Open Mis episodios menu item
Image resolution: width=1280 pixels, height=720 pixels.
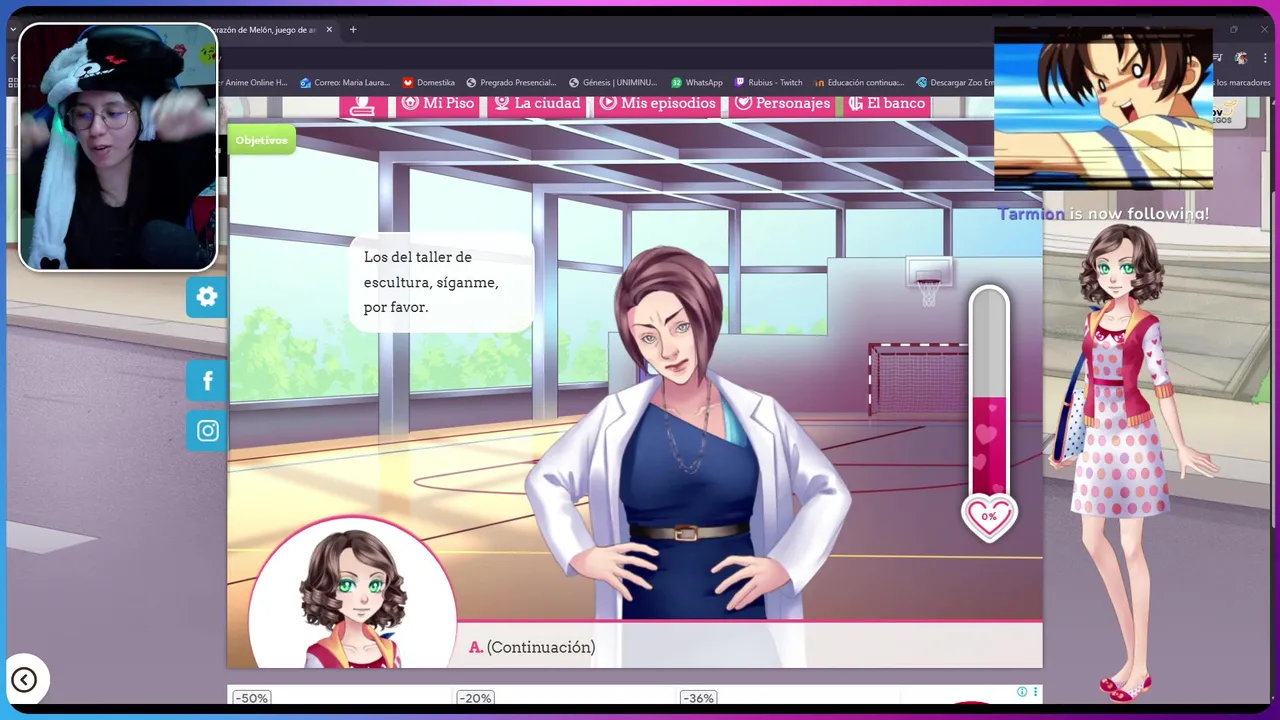tap(657, 104)
